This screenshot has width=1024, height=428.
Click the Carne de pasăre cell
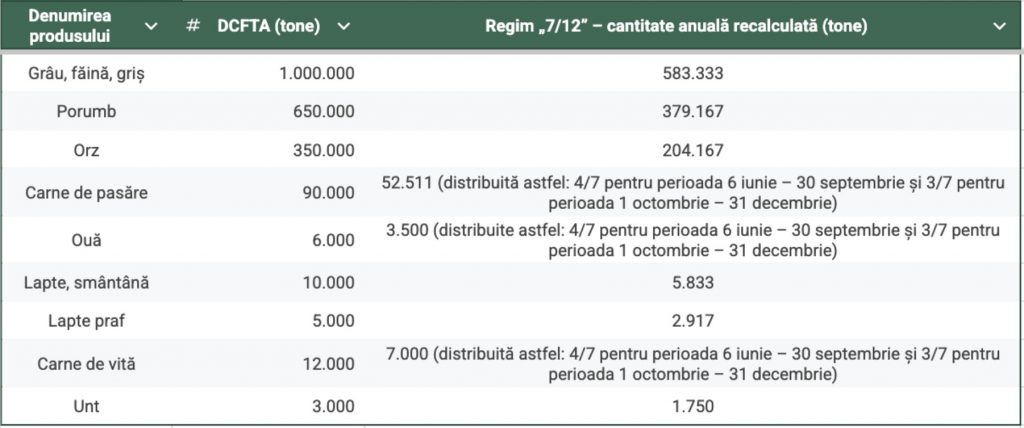[x=86, y=193]
